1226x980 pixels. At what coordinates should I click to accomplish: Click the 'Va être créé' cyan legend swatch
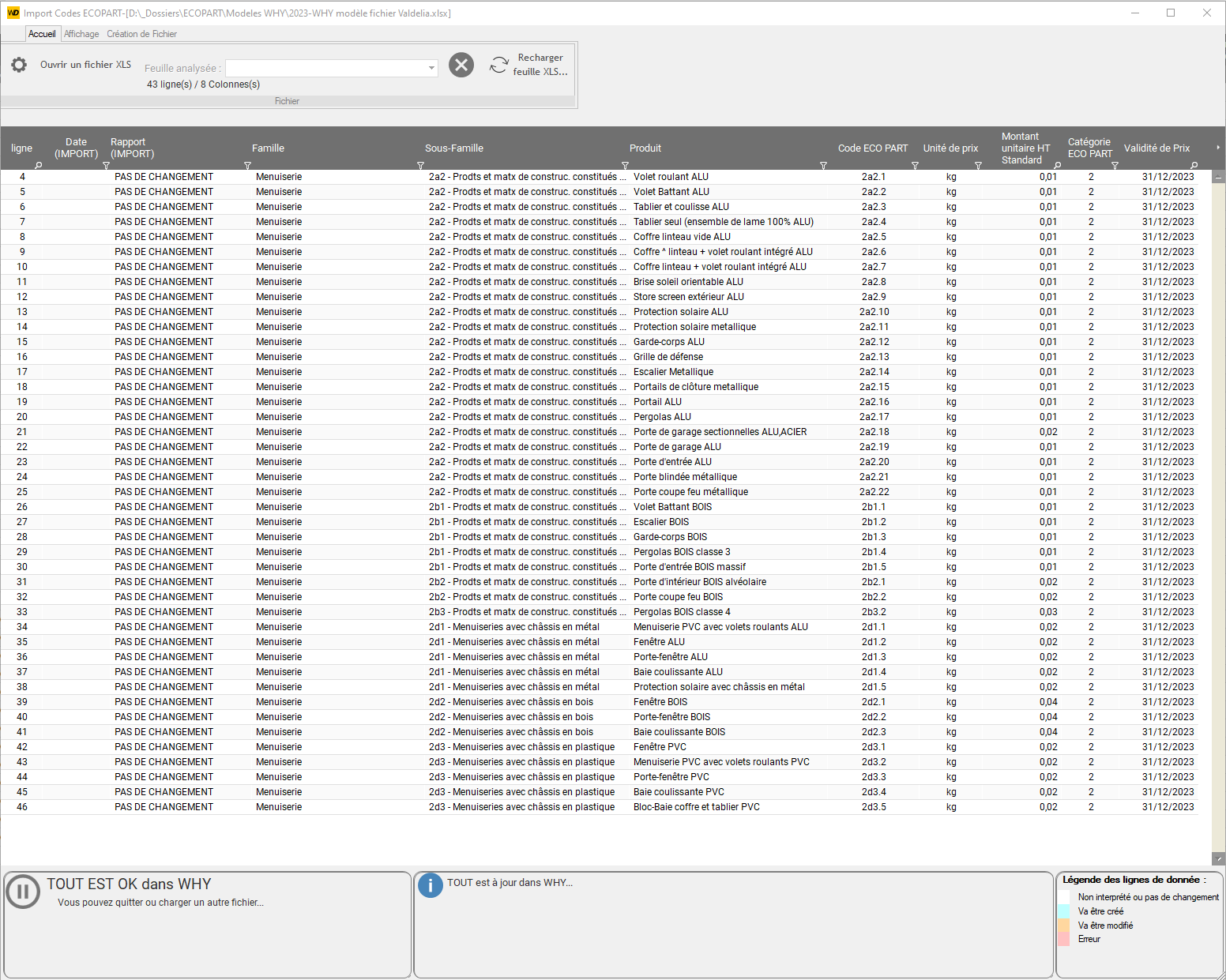(x=1064, y=911)
